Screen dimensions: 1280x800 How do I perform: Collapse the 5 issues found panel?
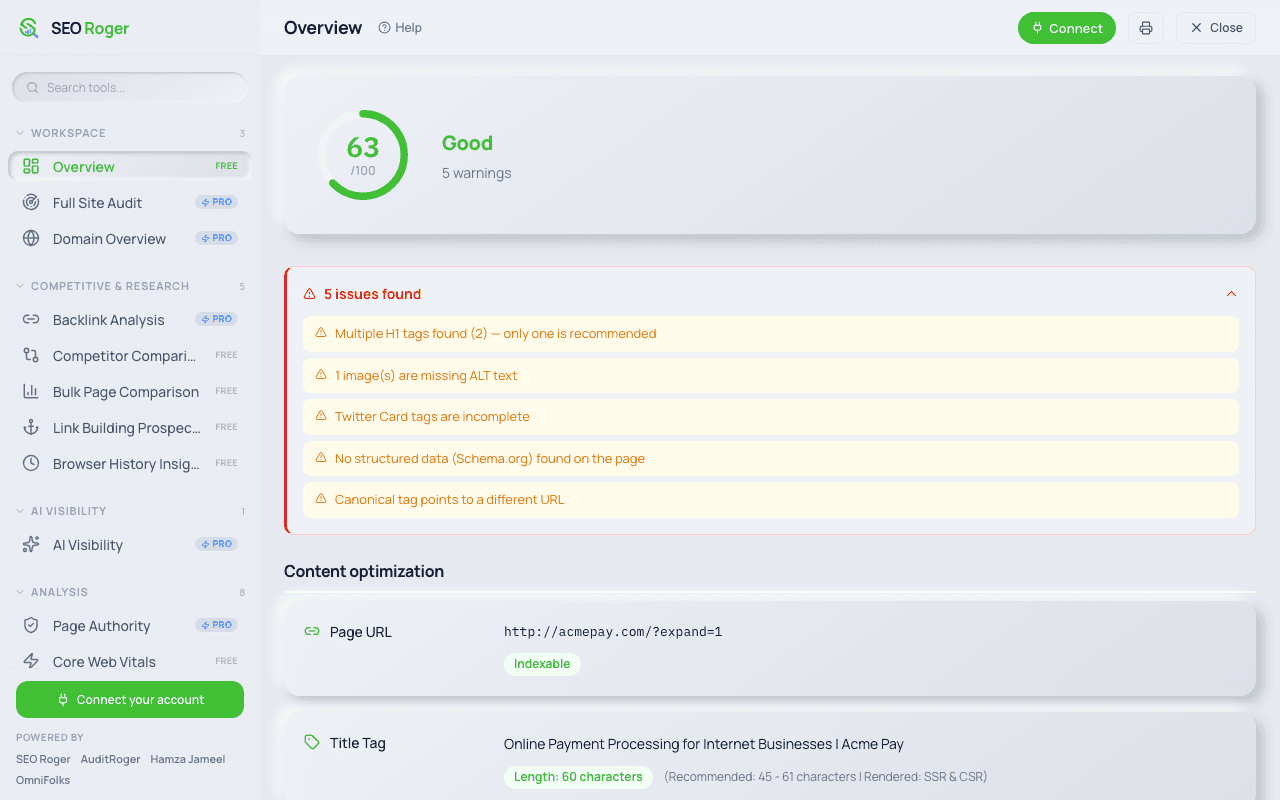point(1231,294)
